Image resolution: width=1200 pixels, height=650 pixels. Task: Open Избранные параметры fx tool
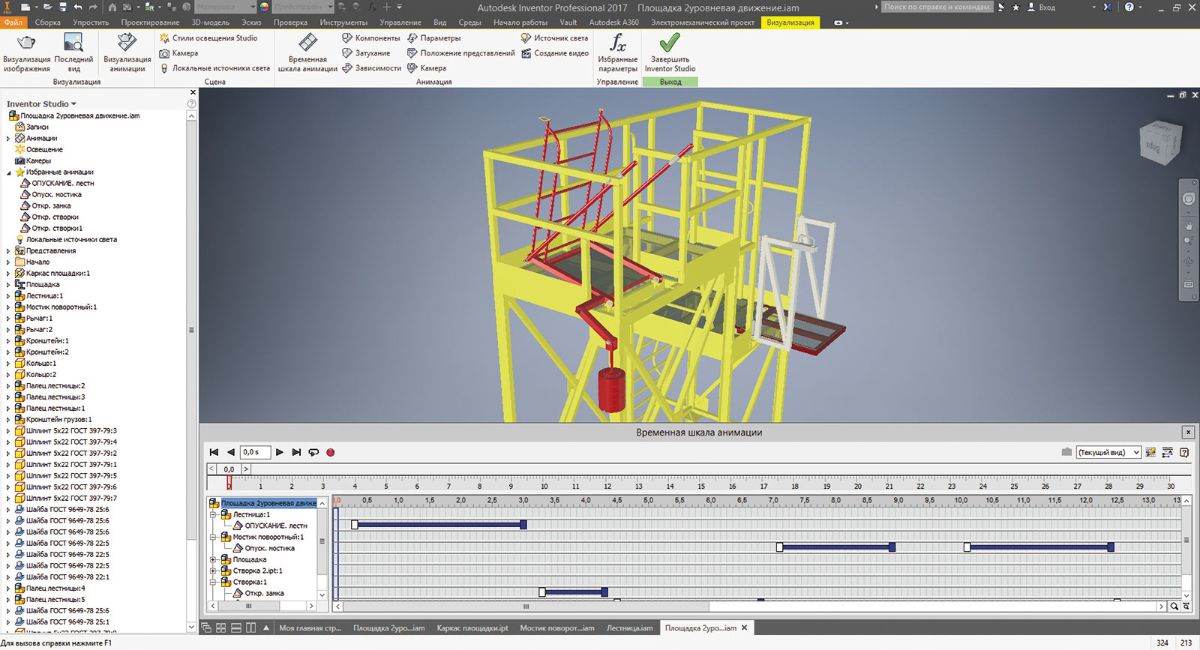(x=618, y=53)
